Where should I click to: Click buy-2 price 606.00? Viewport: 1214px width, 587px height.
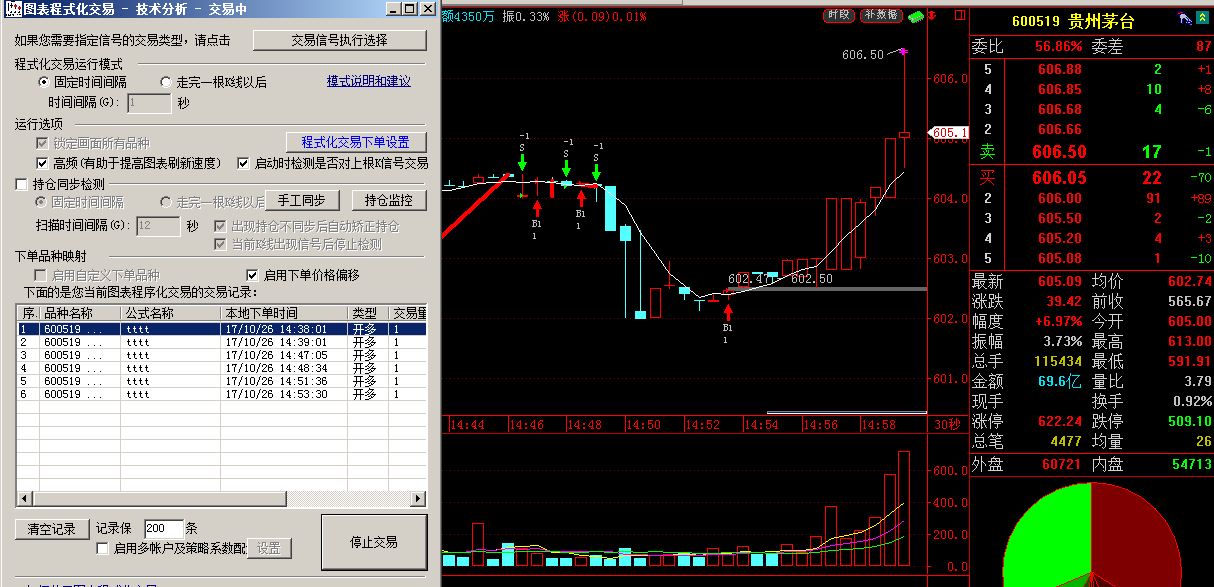click(1060, 199)
